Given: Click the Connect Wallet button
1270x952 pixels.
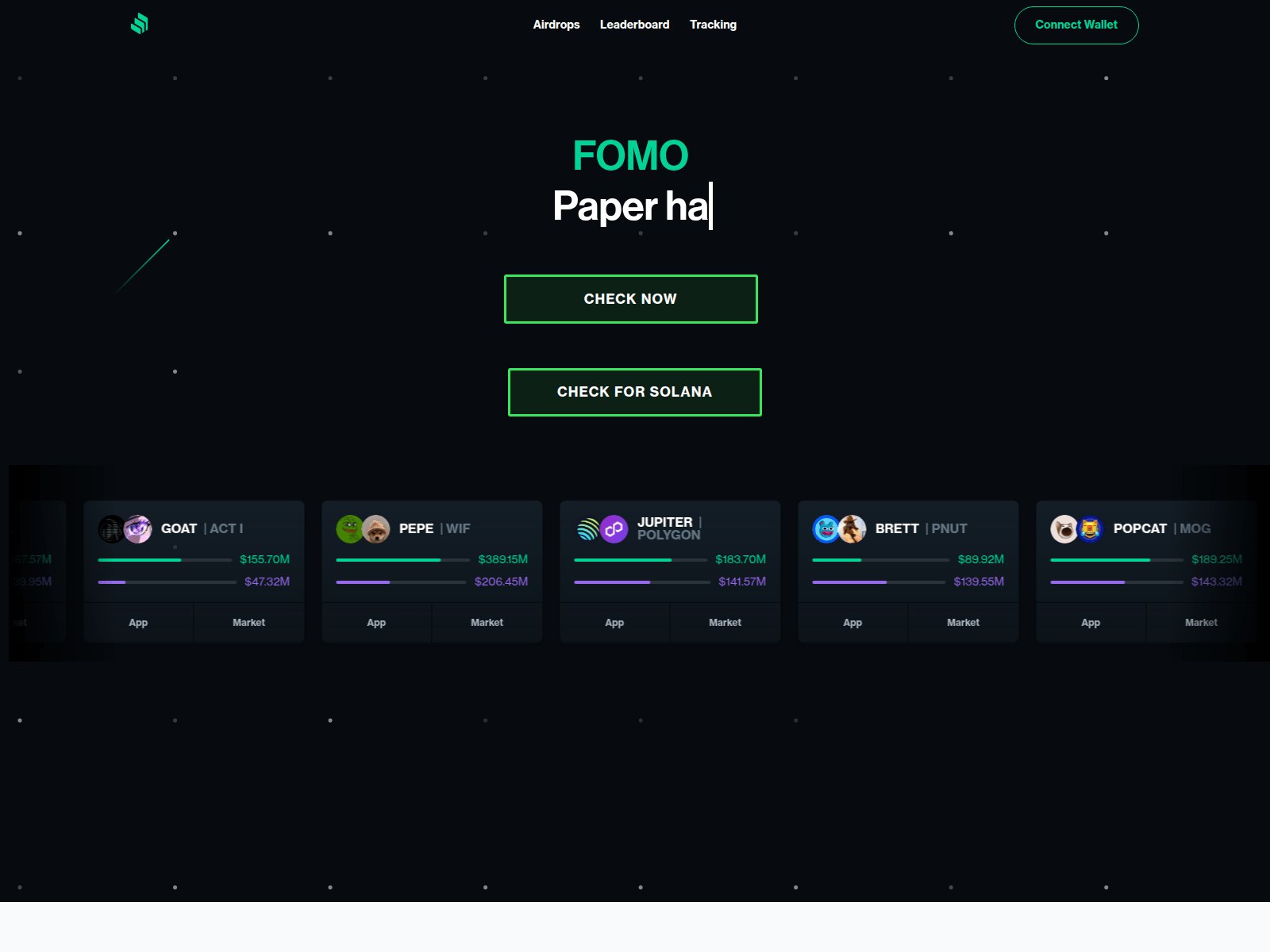Looking at the screenshot, I should coord(1076,25).
